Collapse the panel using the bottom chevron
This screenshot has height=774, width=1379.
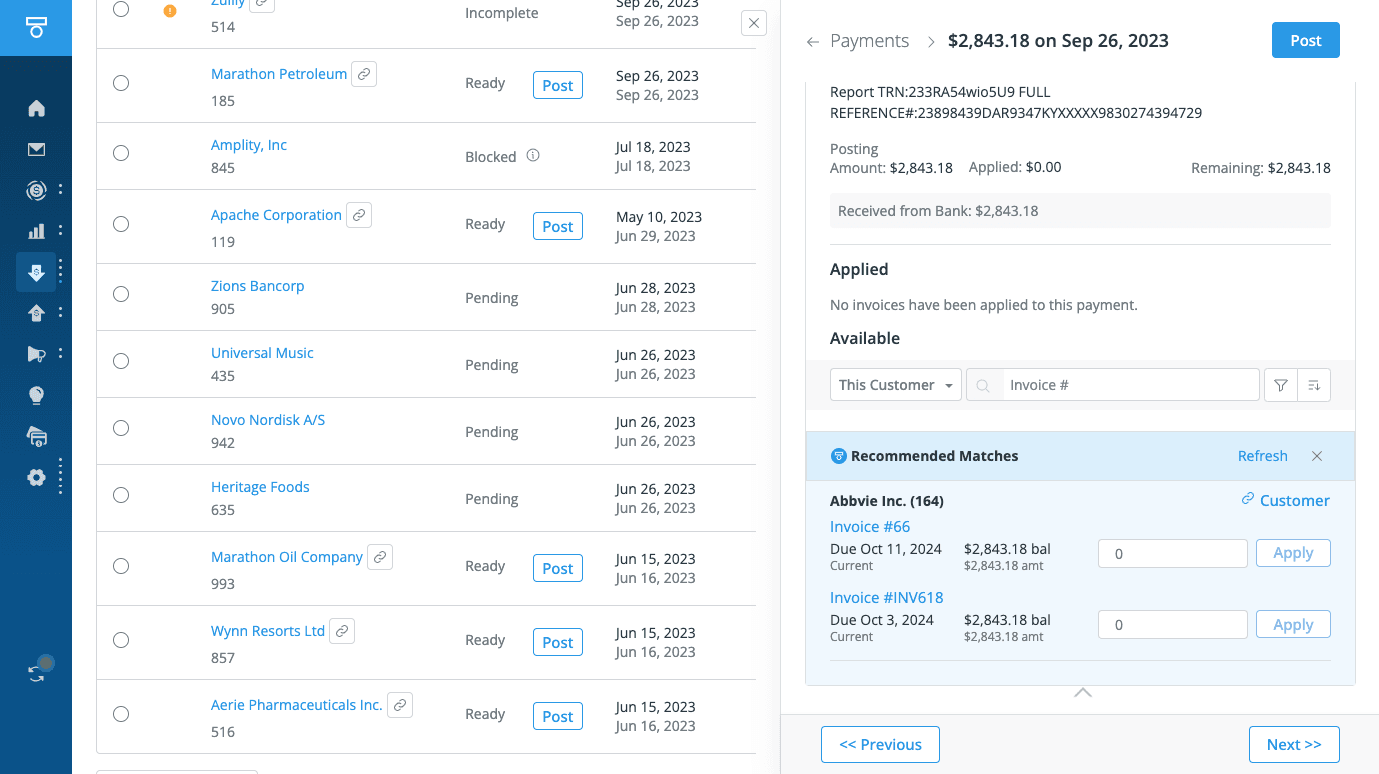(1082, 692)
